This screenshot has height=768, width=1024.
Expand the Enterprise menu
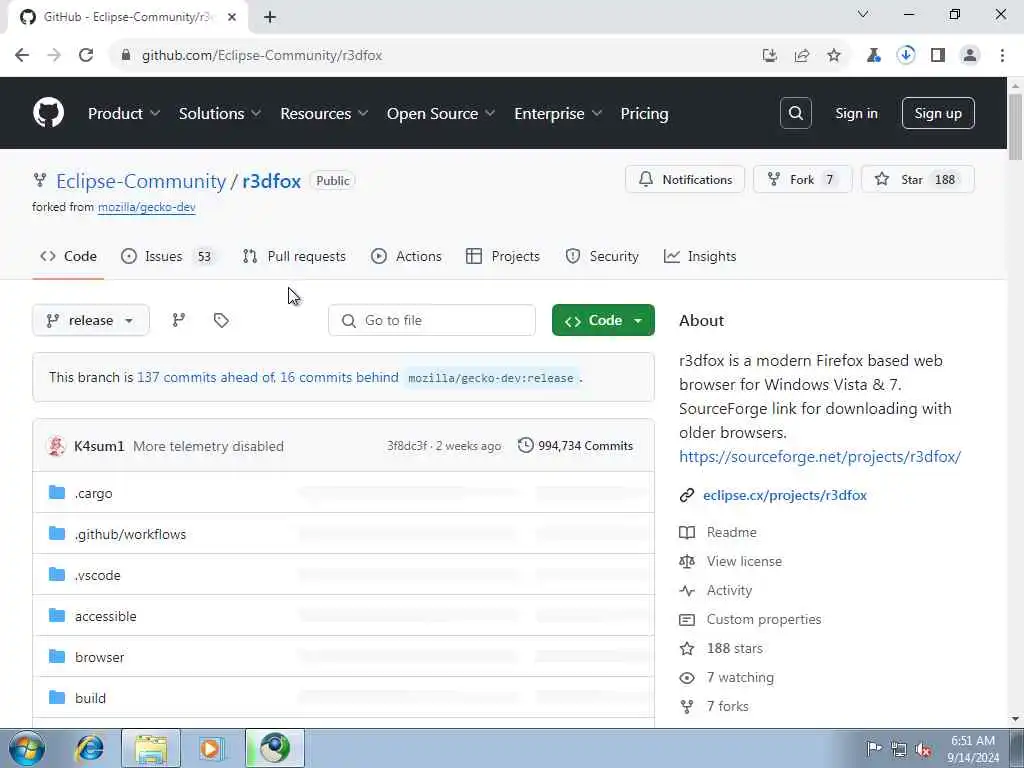point(558,113)
